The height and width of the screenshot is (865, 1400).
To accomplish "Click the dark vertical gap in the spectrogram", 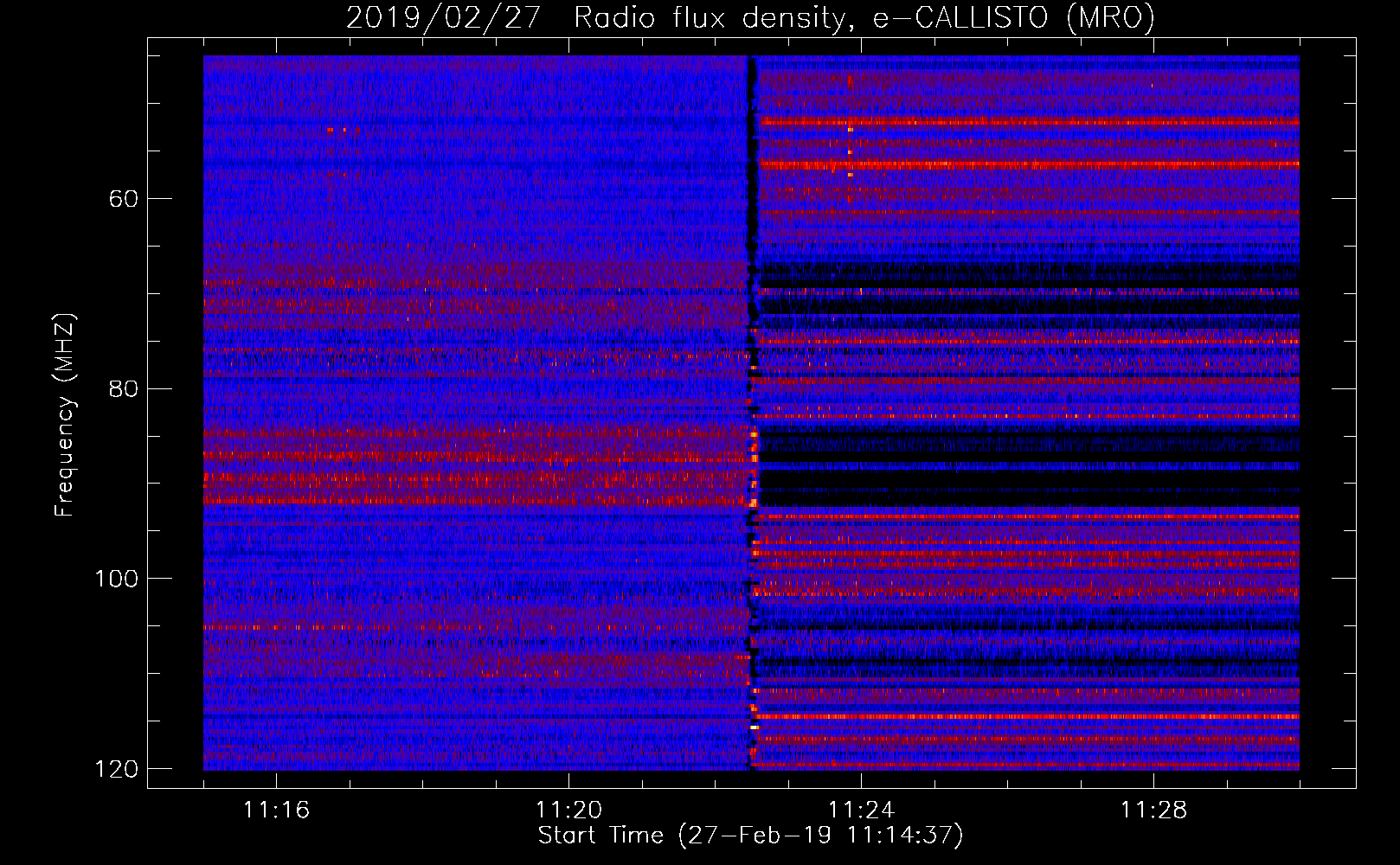I will point(752,413).
